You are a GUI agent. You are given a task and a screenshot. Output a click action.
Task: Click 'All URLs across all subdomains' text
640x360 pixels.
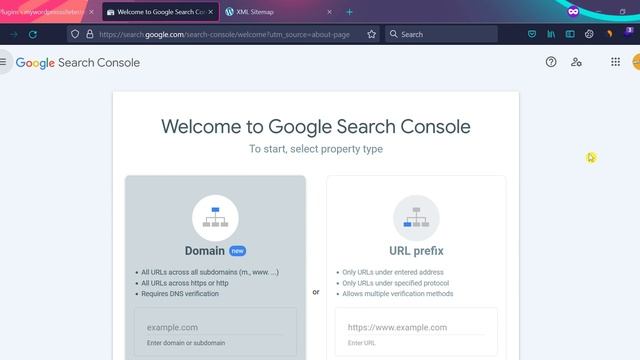(x=210, y=272)
